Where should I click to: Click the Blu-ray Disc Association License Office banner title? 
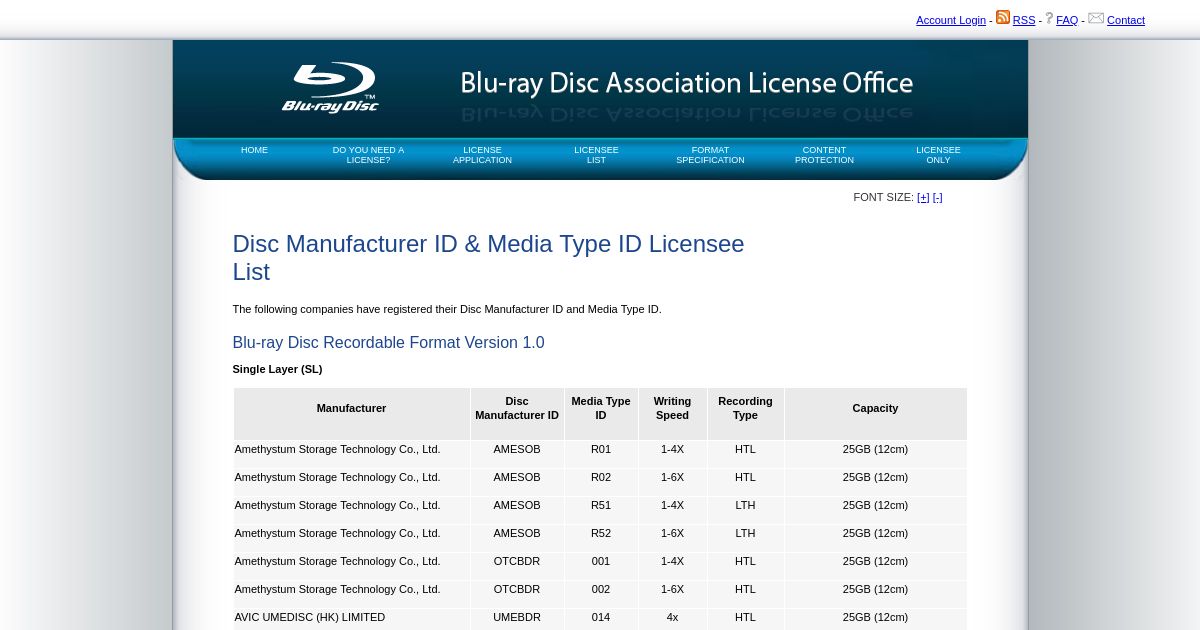click(687, 83)
